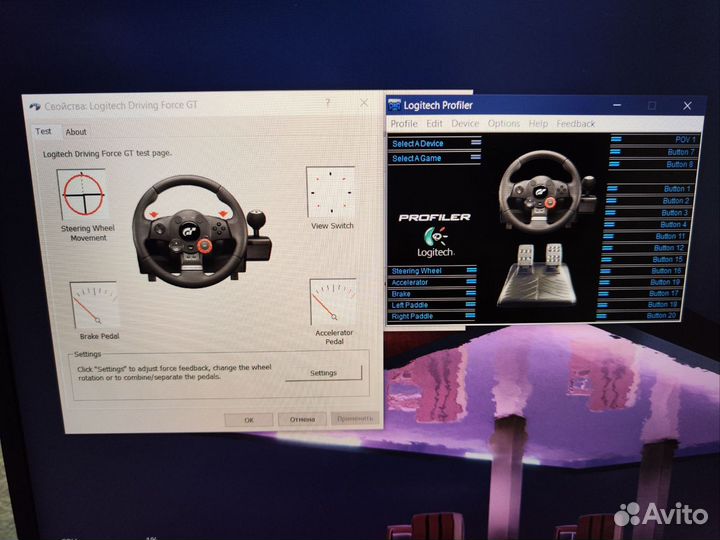Close the Logitech Profiler window
720x540 pixels.
687,106
